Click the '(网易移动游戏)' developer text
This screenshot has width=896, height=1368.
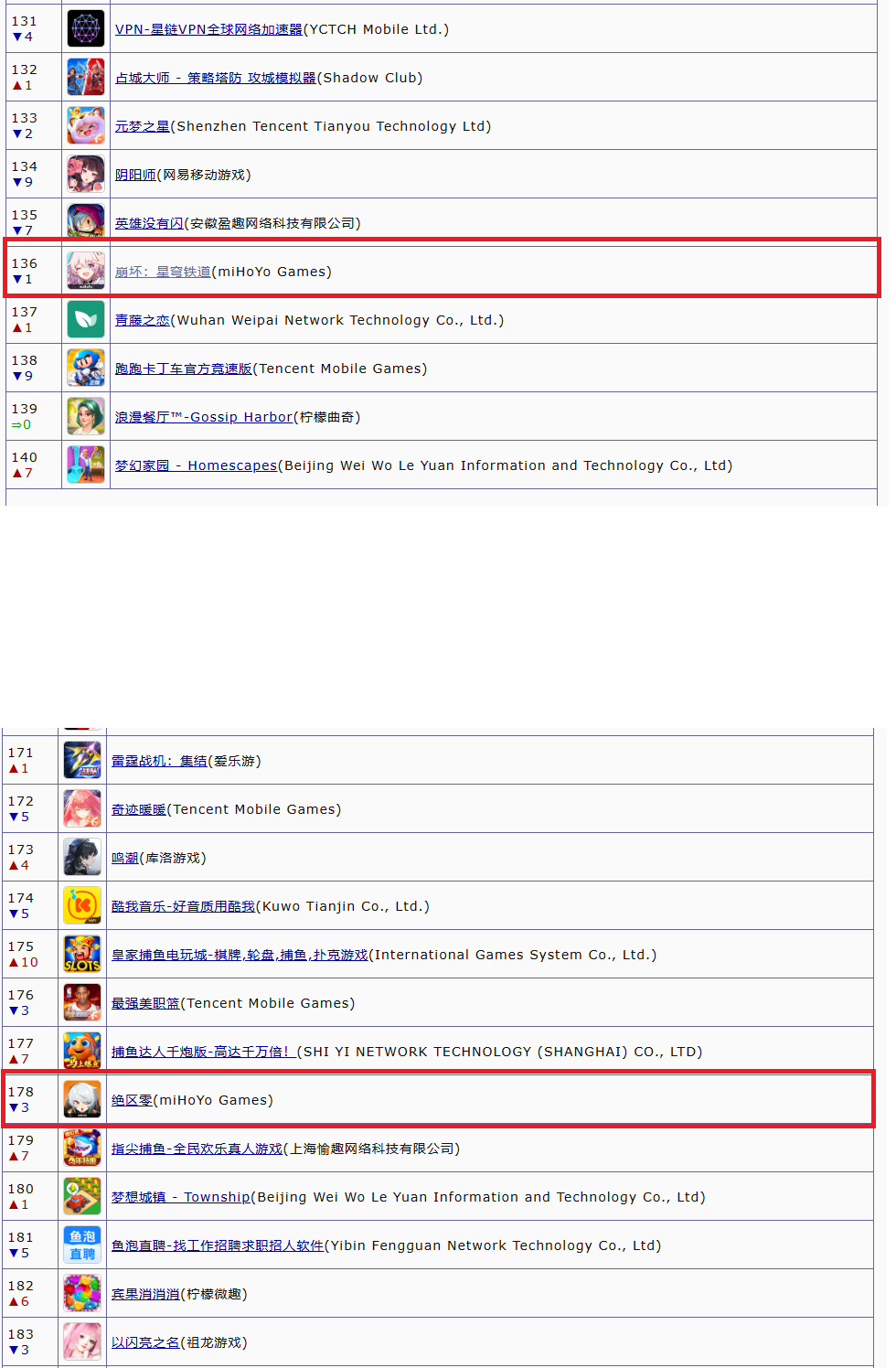coord(204,175)
